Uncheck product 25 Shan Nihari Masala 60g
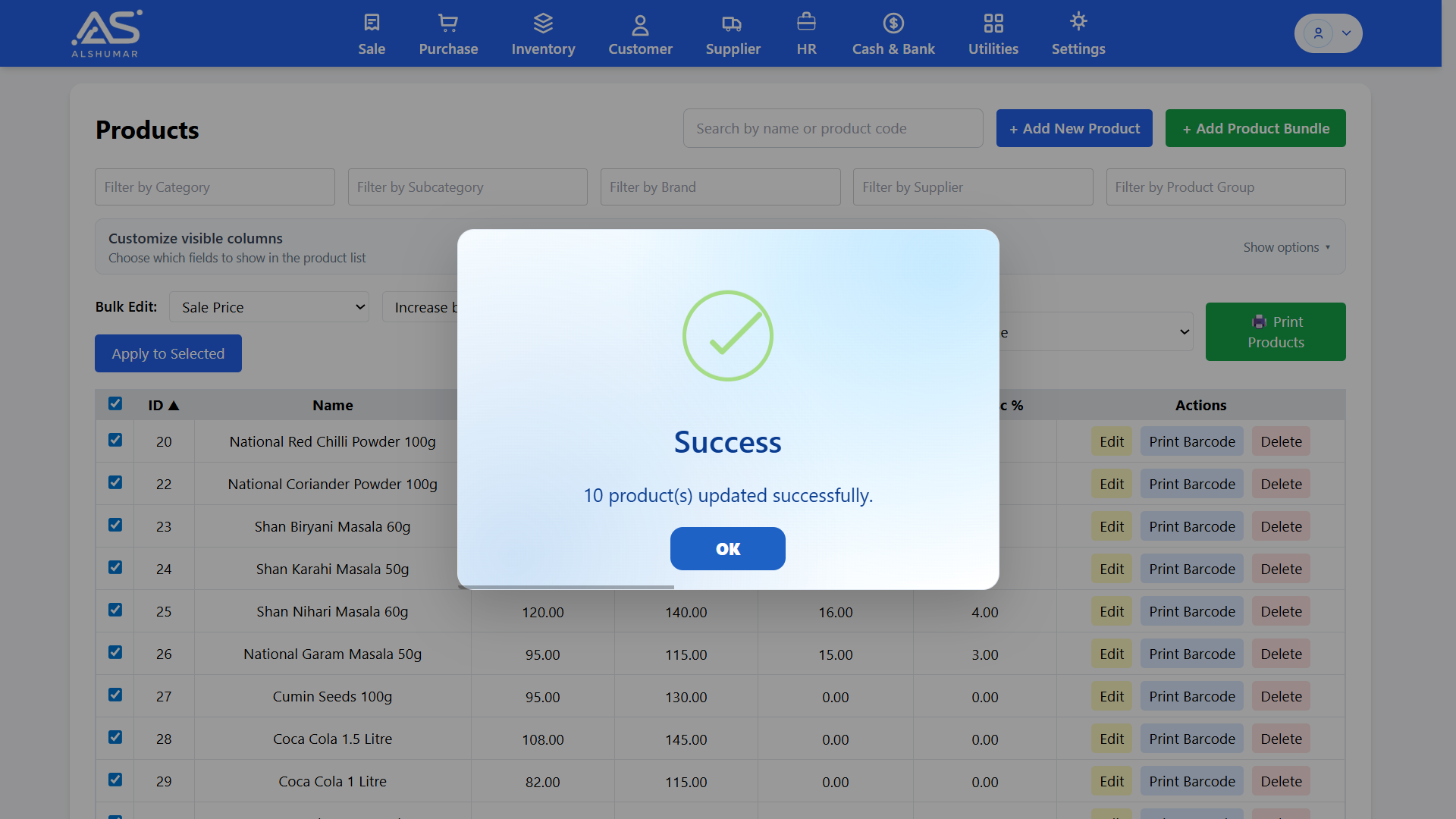The image size is (1456, 819). (115, 610)
